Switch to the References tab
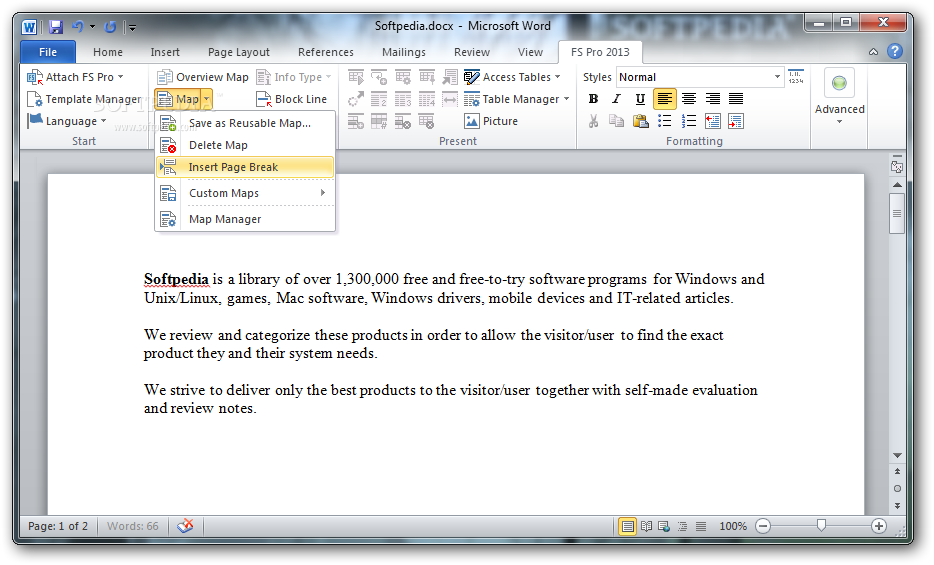Viewport: 934px width, 565px height. tap(326, 52)
